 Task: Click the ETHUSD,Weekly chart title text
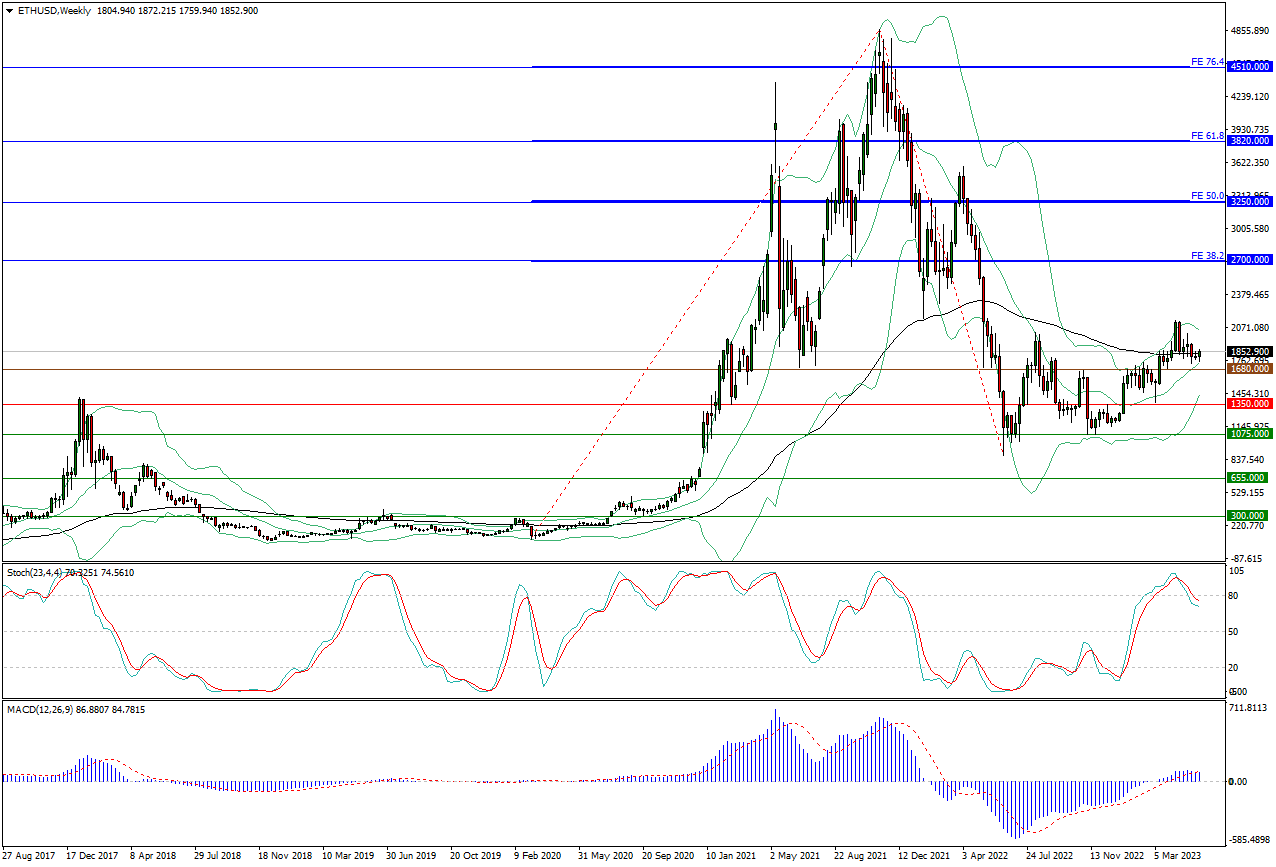52,10
